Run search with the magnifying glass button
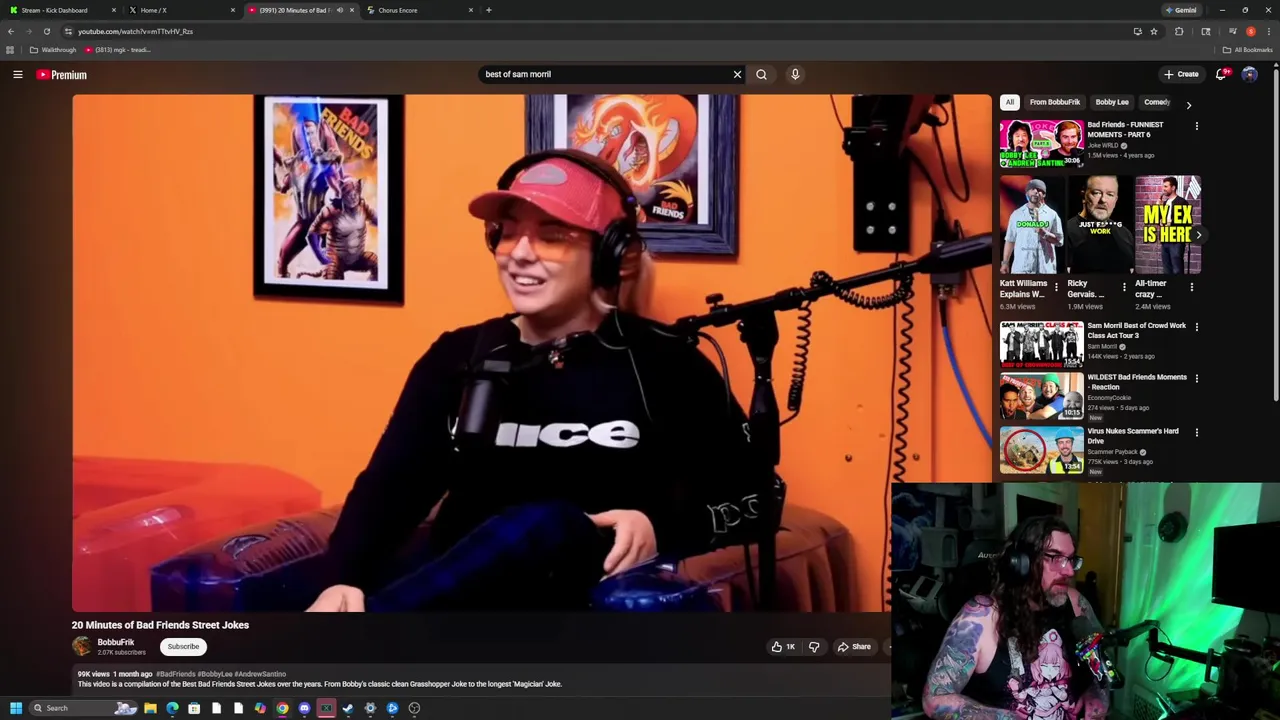Image resolution: width=1280 pixels, height=720 pixels. (x=761, y=74)
